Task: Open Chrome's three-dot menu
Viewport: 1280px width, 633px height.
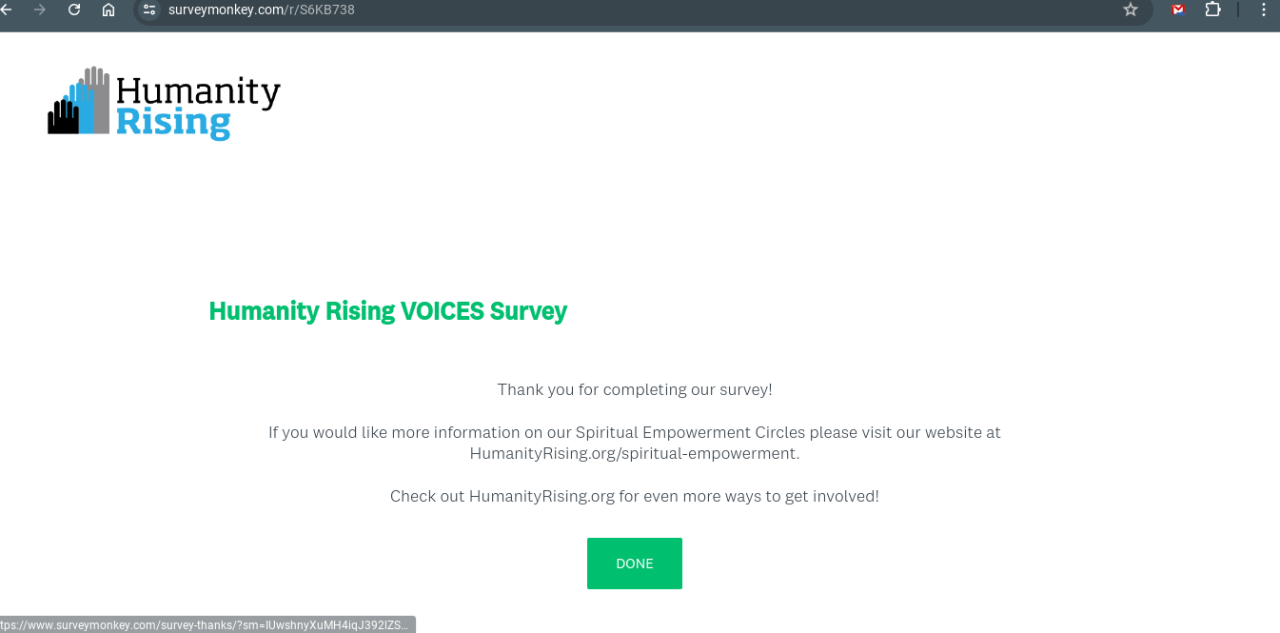Action: click(x=1263, y=10)
